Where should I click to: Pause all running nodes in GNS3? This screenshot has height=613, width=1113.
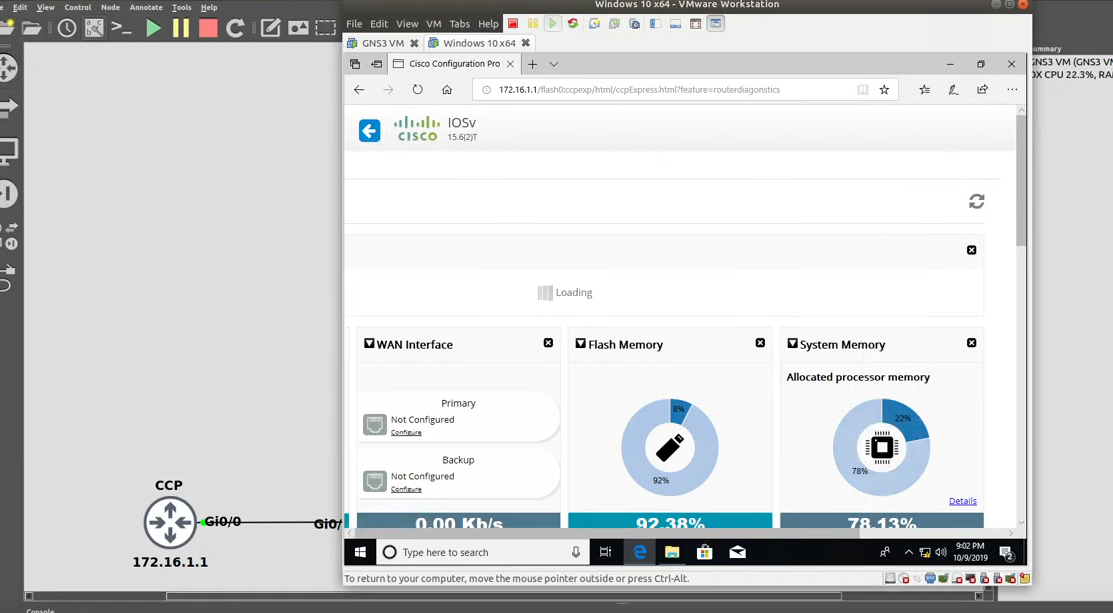coord(181,27)
